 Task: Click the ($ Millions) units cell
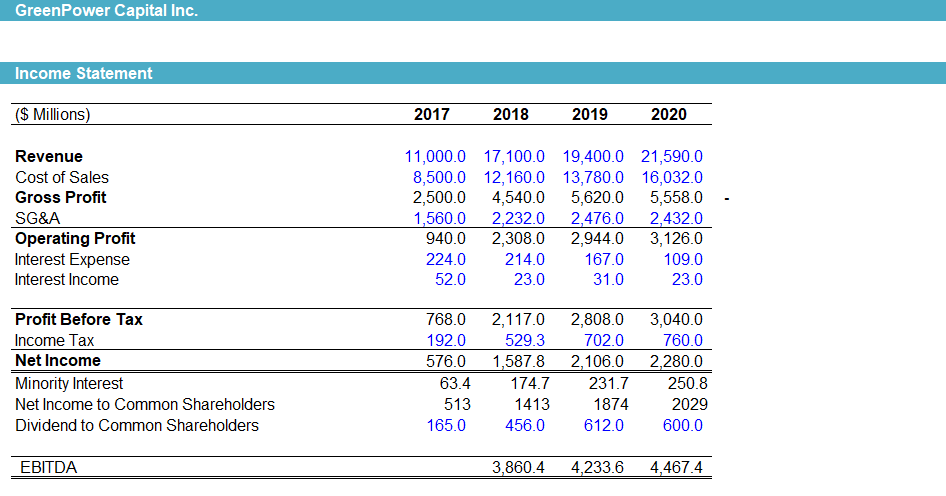[52, 115]
